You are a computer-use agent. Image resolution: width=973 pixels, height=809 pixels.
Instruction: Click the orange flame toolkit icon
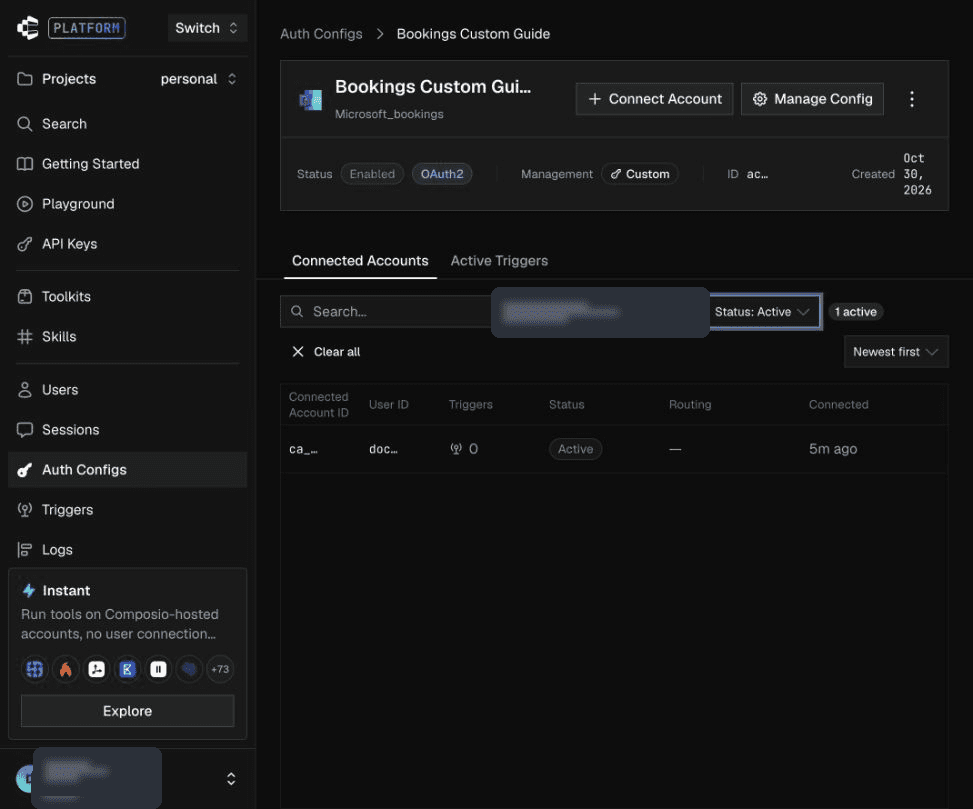[x=66, y=669]
